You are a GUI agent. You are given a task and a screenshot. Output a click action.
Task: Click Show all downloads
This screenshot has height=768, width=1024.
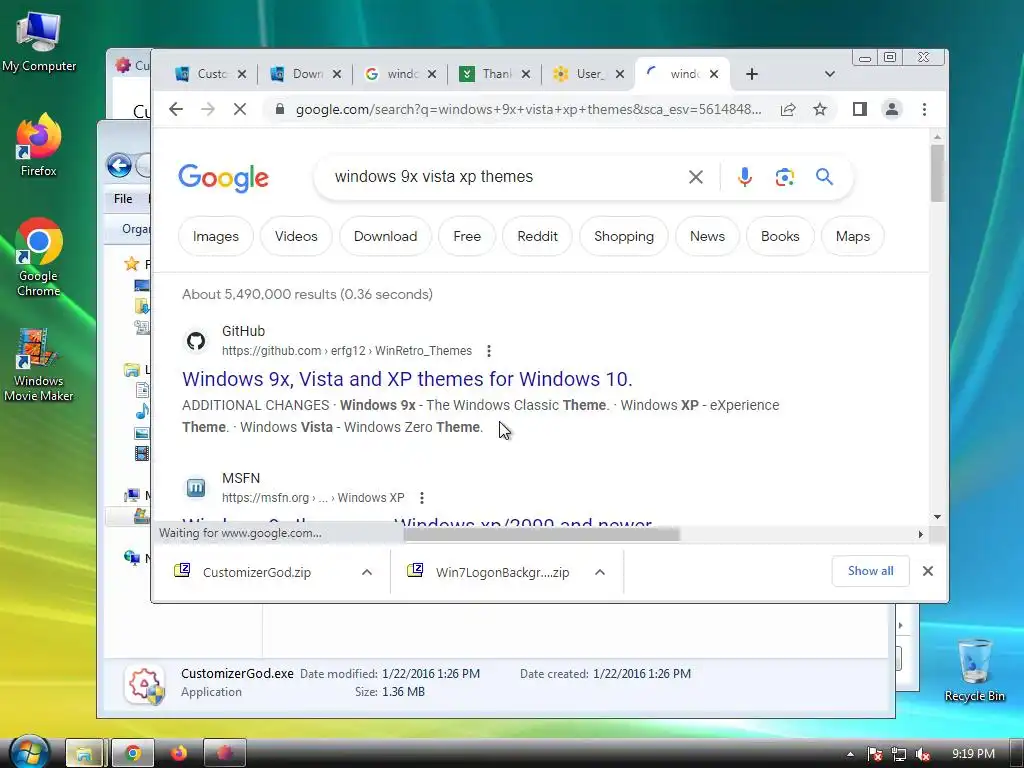coord(871,571)
